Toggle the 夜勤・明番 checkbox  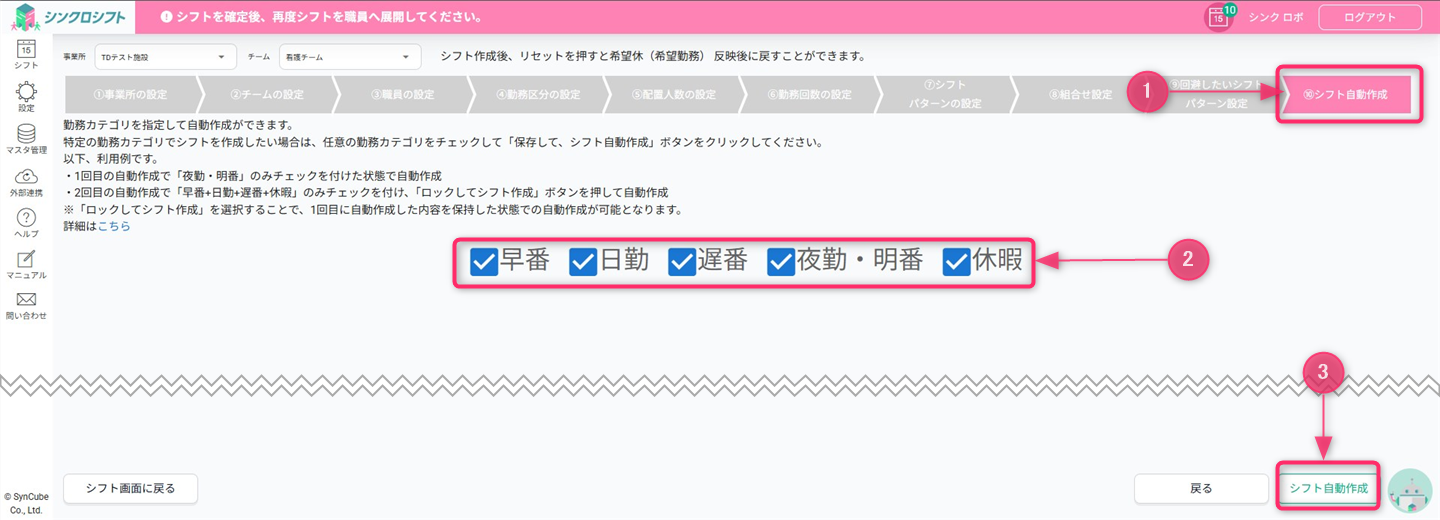(x=781, y=262)
